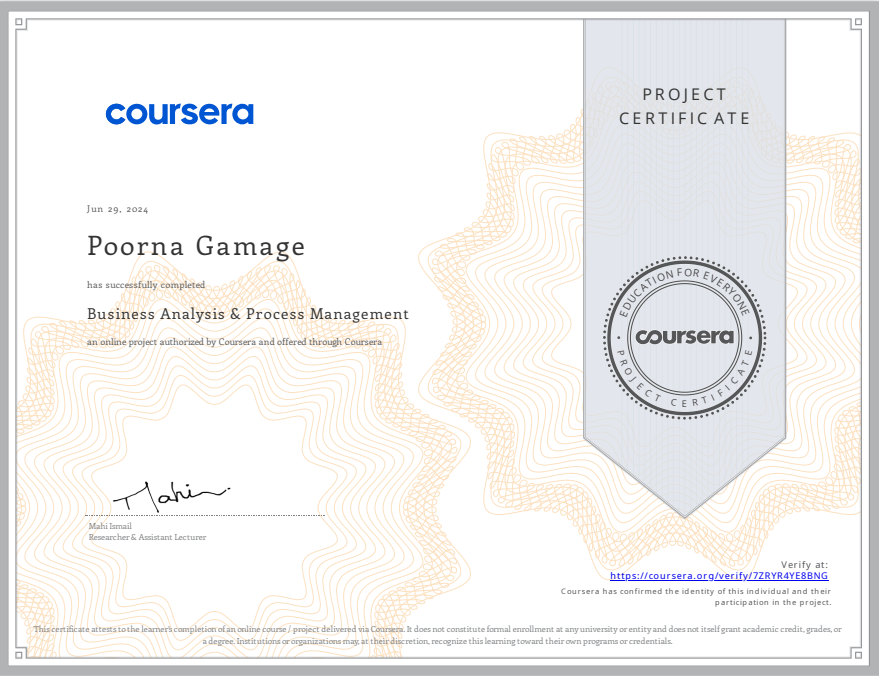879x676 pixels.
Task: Click the date "Jun 29, 2024"
Action: click(117, 209)
